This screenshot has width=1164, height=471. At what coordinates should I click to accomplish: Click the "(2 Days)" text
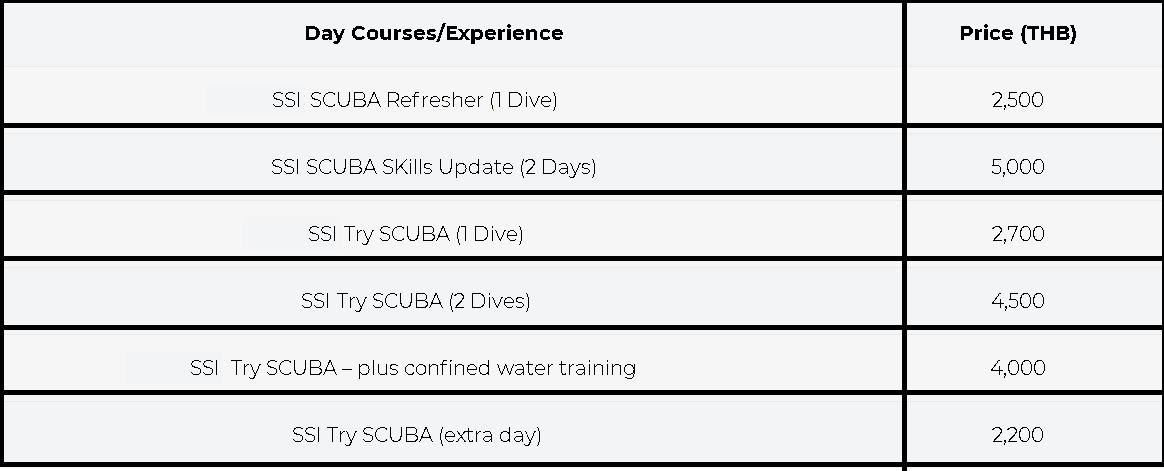click(x=557, y=167)
